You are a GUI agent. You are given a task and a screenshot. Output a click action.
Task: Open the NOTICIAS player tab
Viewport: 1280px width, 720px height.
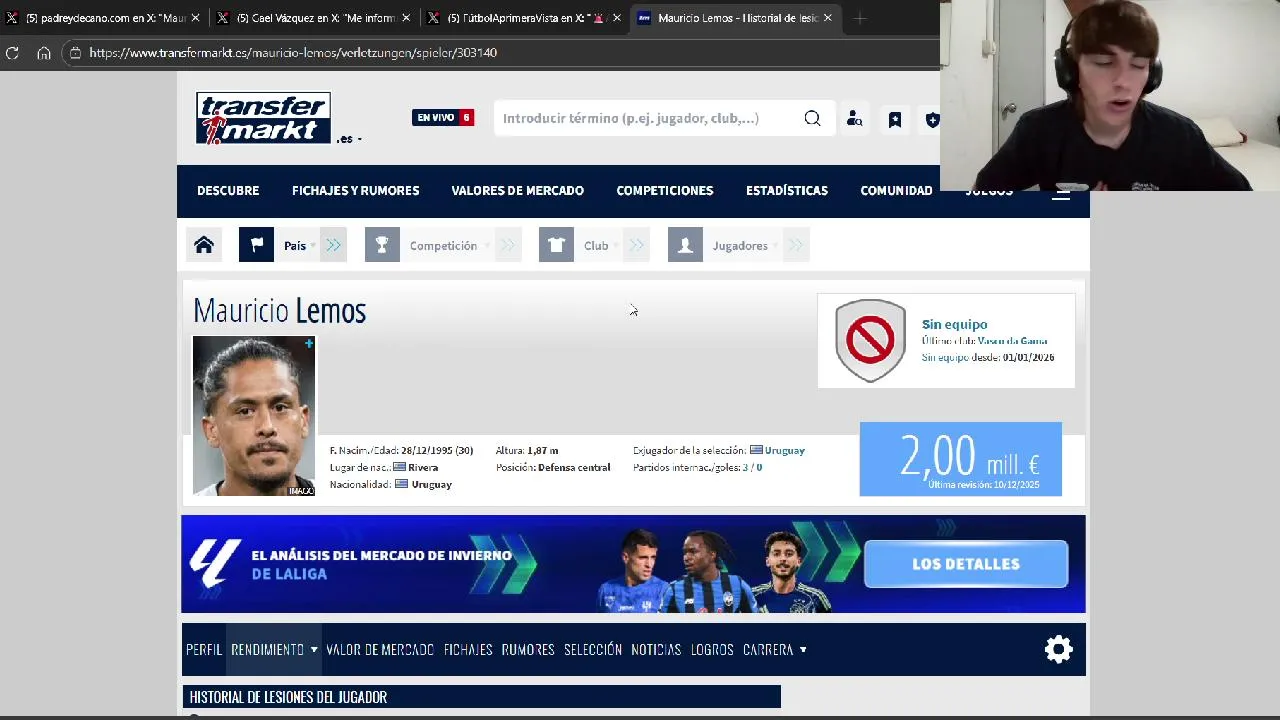coord(656,650)
